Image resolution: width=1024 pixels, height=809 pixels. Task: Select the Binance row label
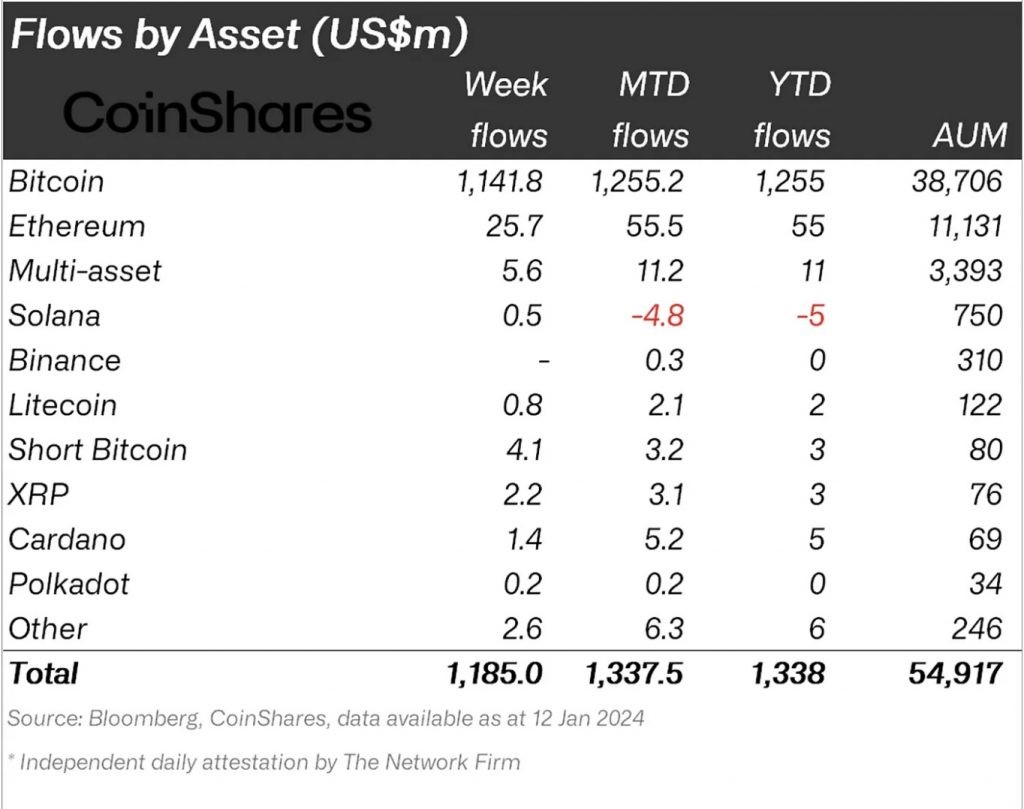[65, 360]
